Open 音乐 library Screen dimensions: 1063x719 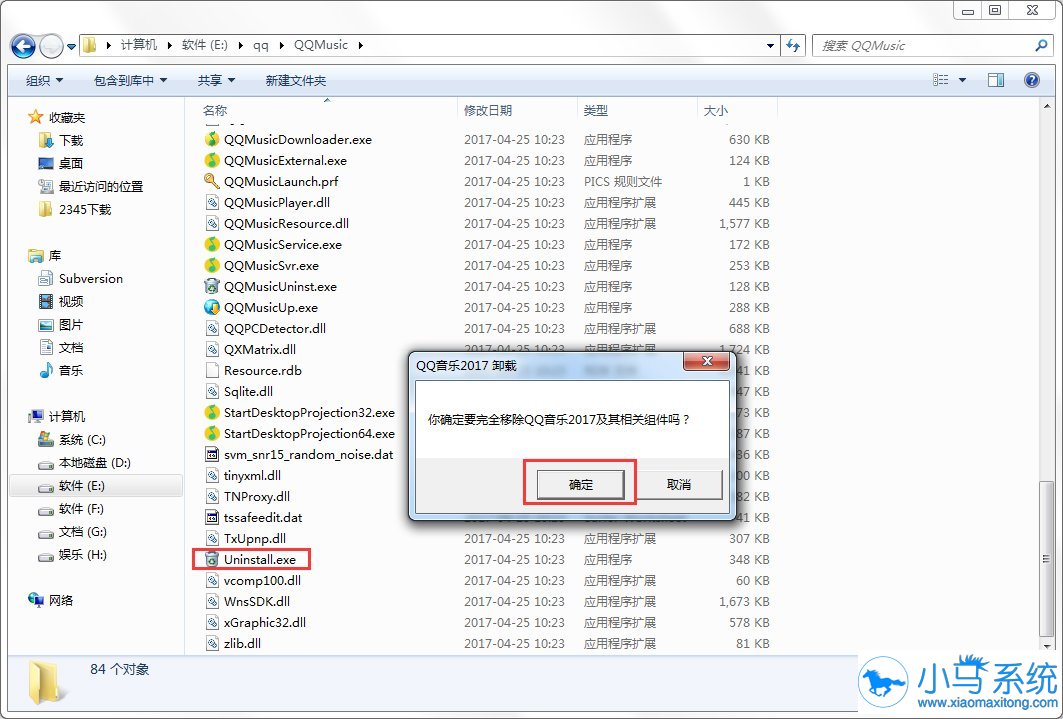point(71,371)
